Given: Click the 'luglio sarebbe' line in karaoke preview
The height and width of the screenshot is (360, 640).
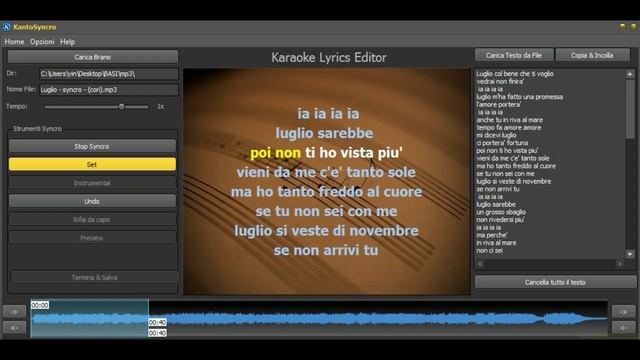Looking at the screenshot, I should coord(324,133).
